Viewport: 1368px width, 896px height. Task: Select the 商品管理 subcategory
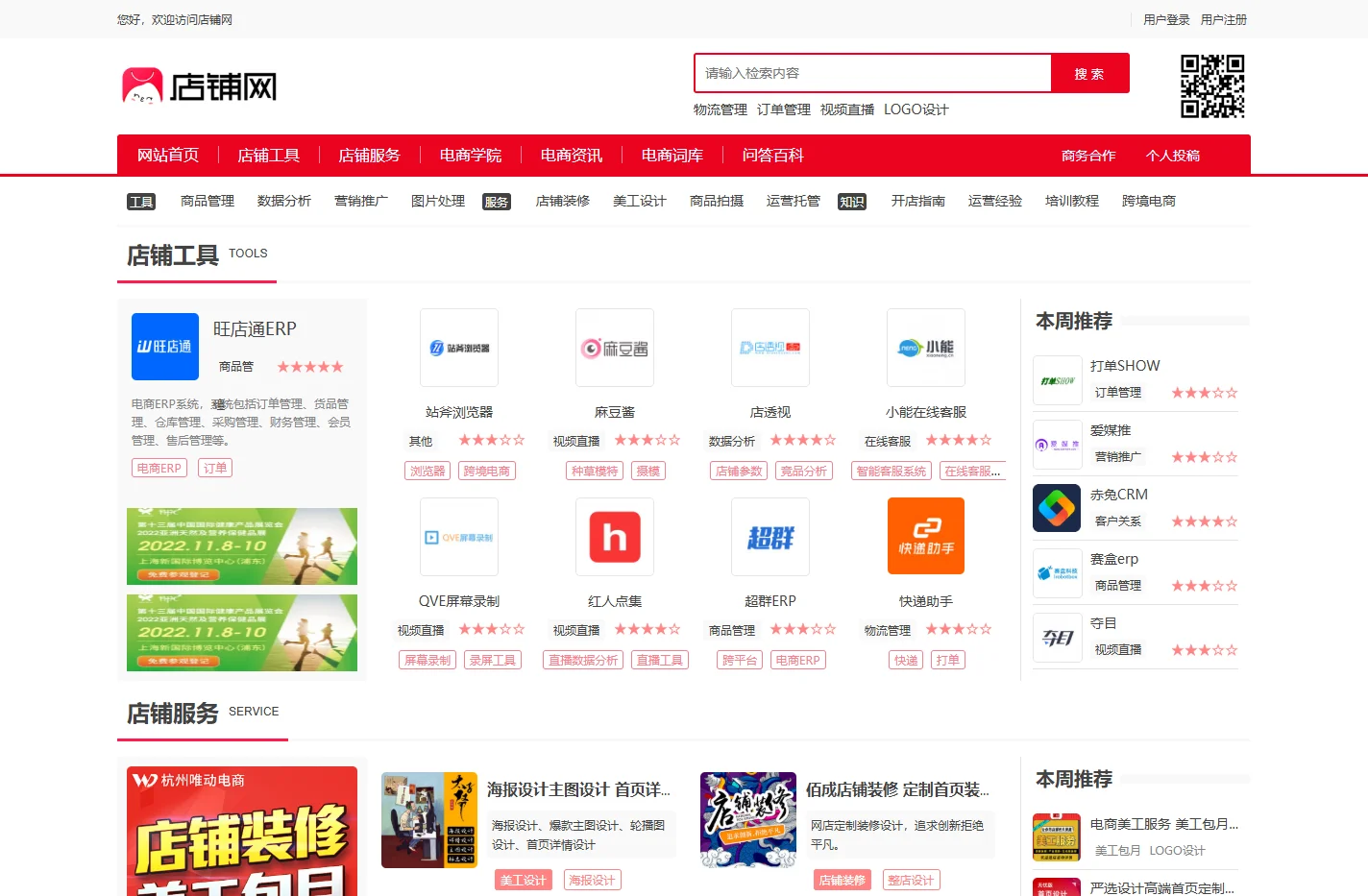click(208, 201)
